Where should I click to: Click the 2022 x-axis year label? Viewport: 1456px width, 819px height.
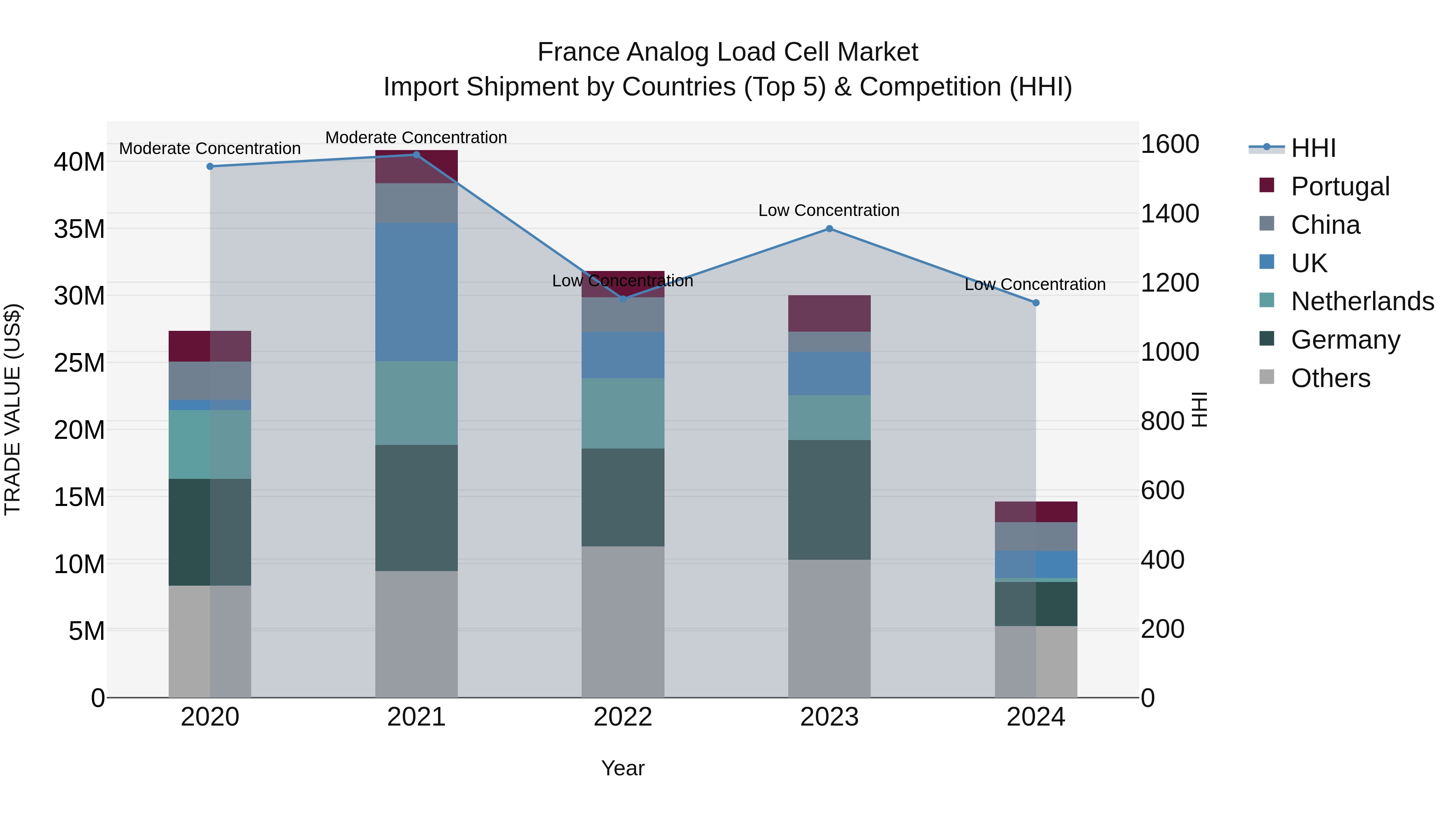coord(623,717)
